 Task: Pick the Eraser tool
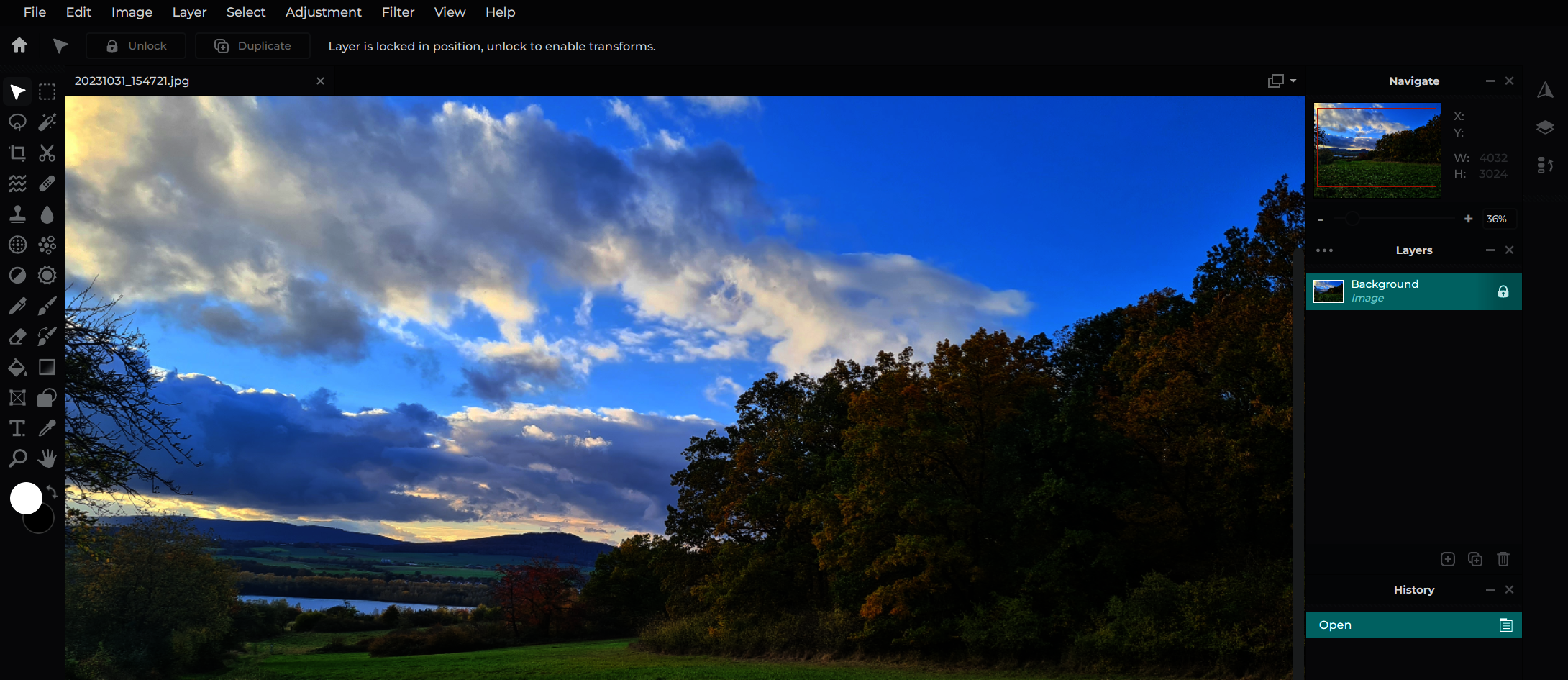(17, 337)
